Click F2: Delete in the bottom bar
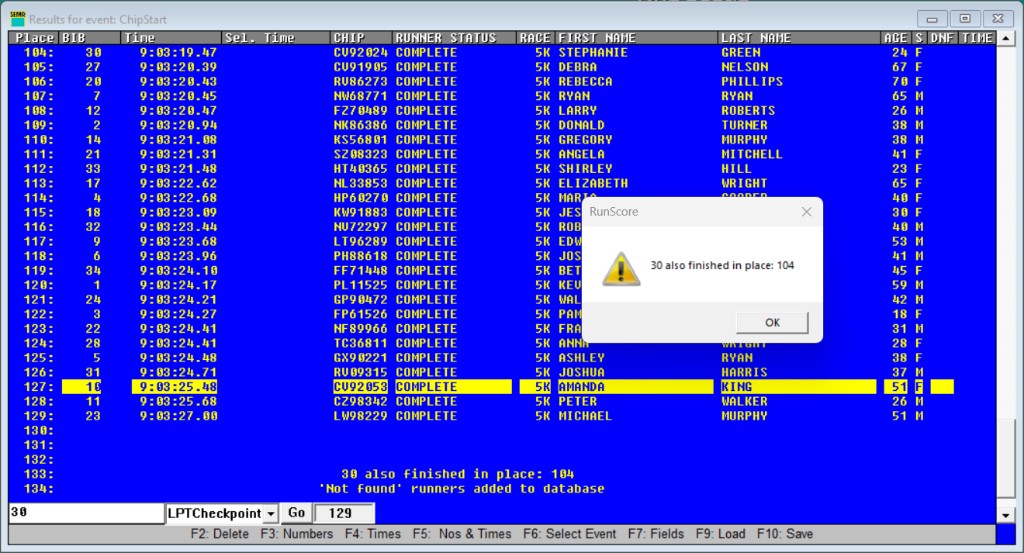This screenshot has height=553, width=1024. point(219,534)
